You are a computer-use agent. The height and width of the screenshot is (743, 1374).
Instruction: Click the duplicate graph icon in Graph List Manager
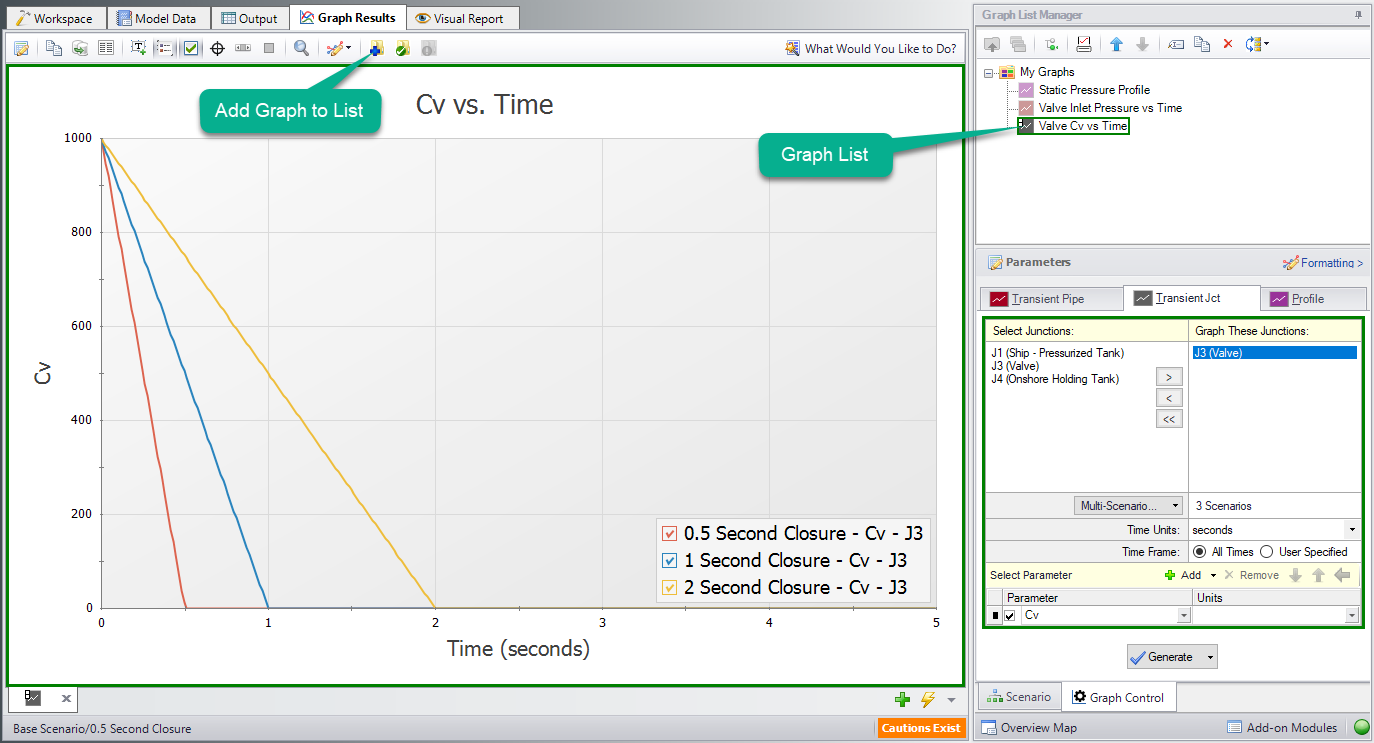(x=1202, y=43)
